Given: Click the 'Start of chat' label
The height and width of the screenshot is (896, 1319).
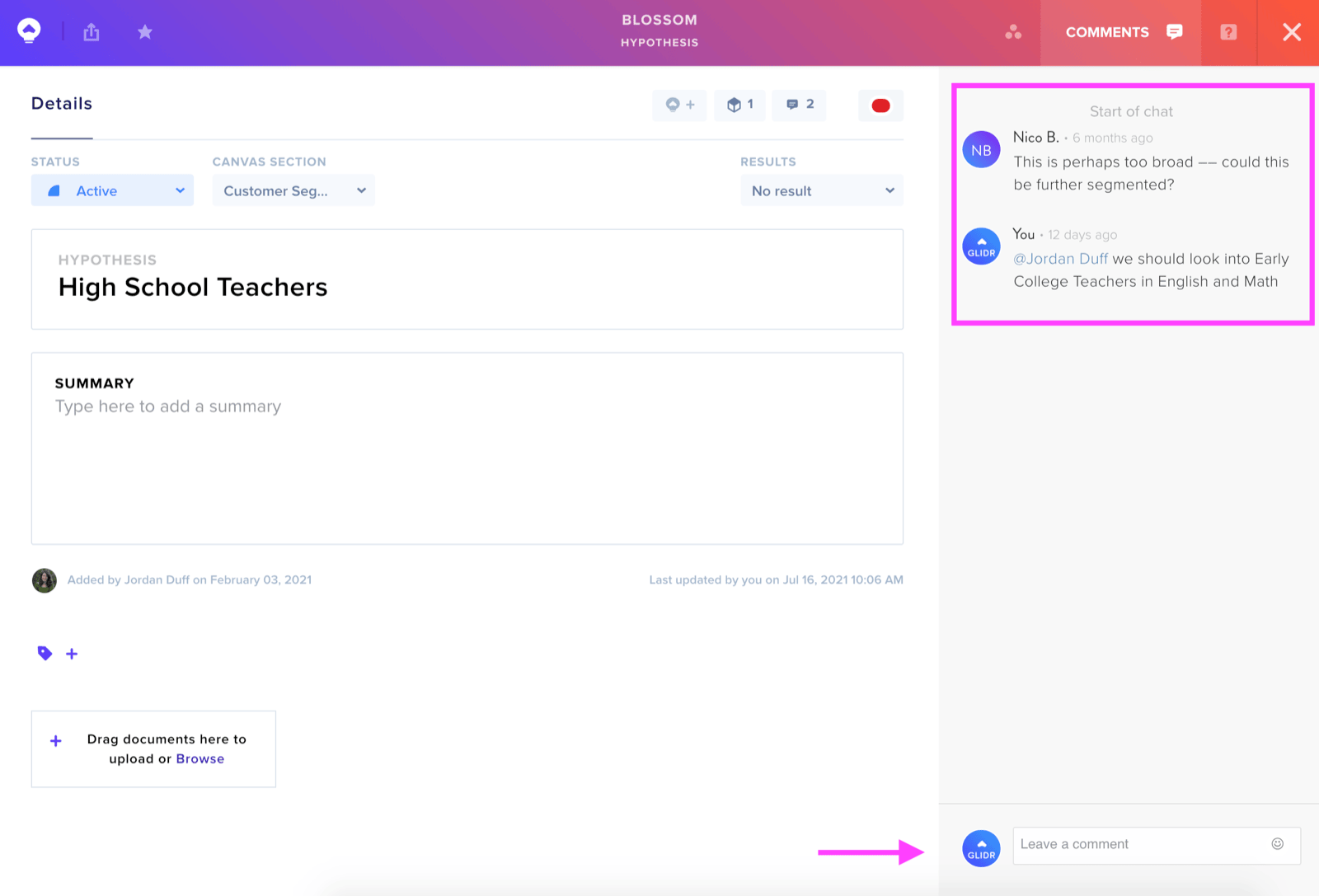Looking at the screenshot, I should [x=1131, y=111].
